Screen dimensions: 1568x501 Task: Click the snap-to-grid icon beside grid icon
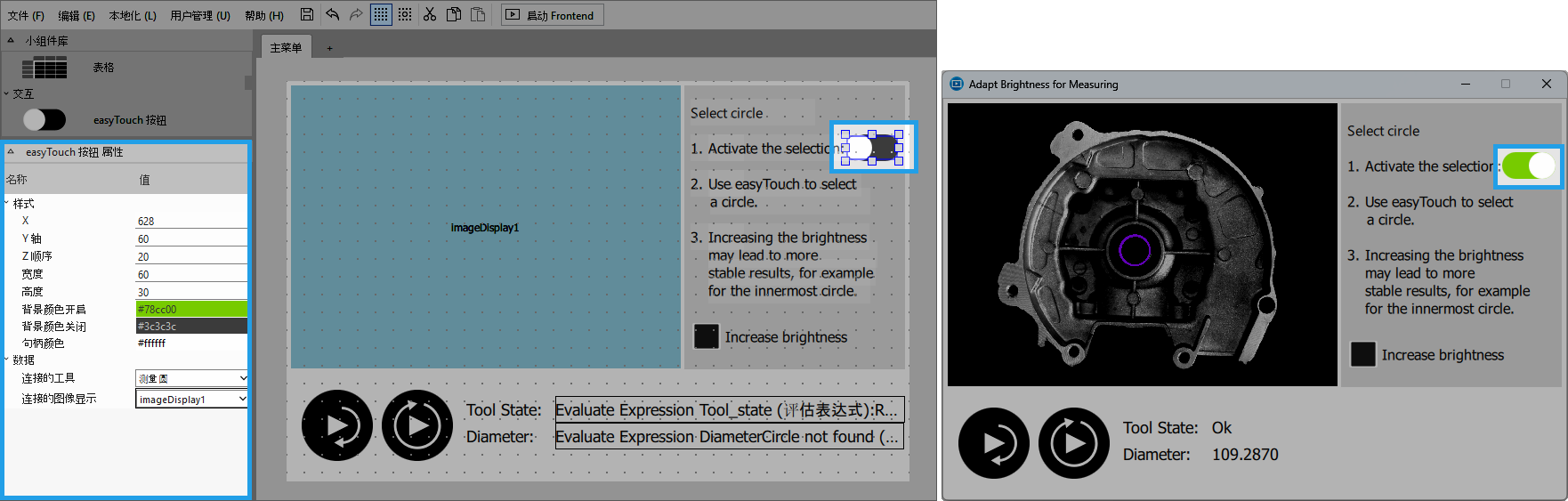pos(405,14)
